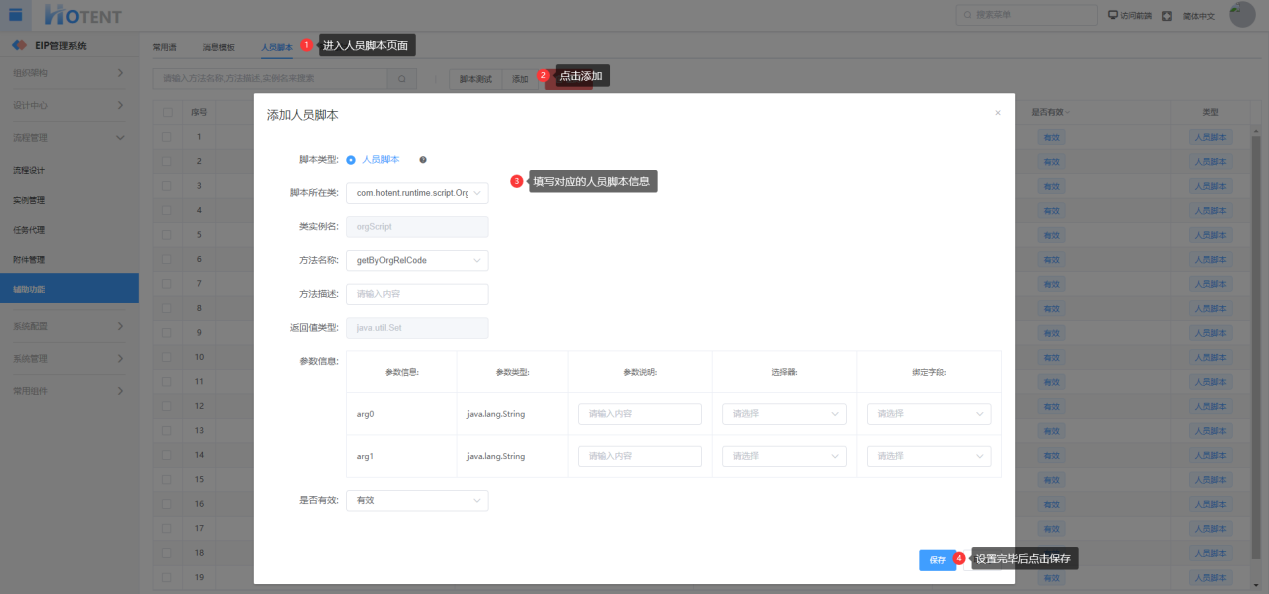Click the 人员脚本 type tag in the first row
The image size is (1269, 594).
[x=1211, y=137]
